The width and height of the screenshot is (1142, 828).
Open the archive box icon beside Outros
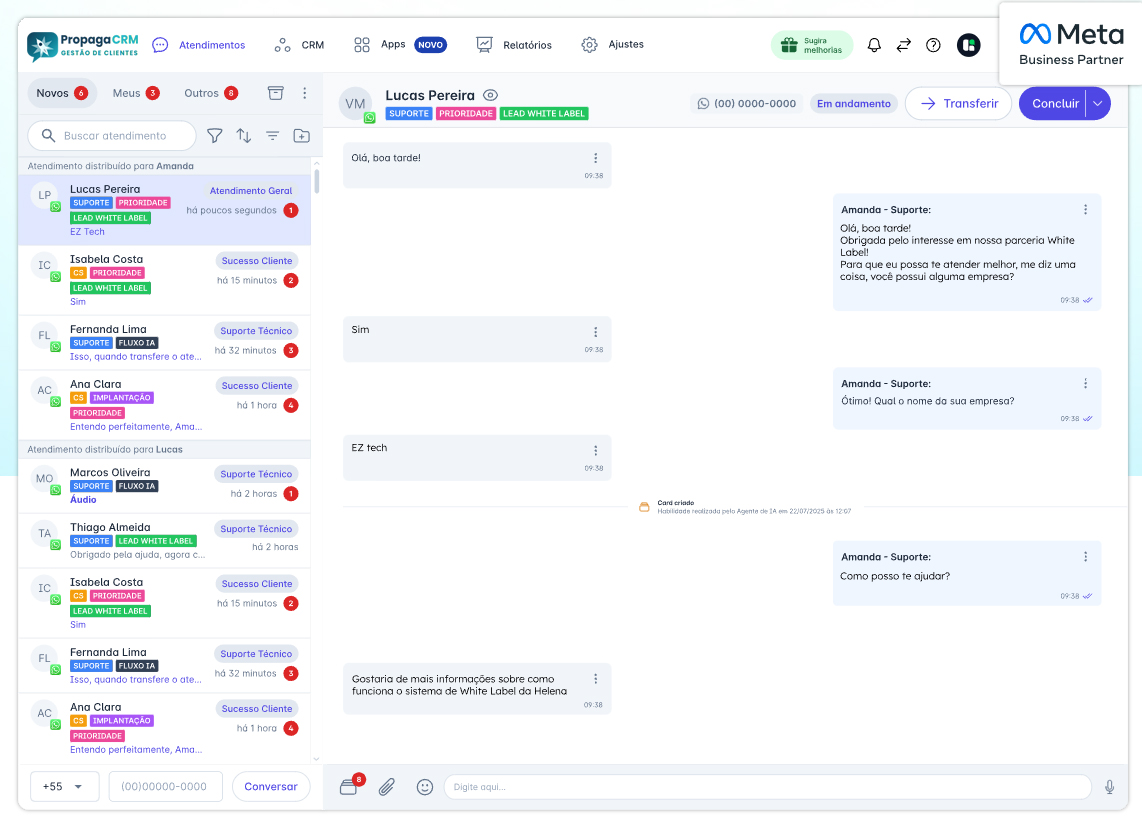tap(275, 92)
